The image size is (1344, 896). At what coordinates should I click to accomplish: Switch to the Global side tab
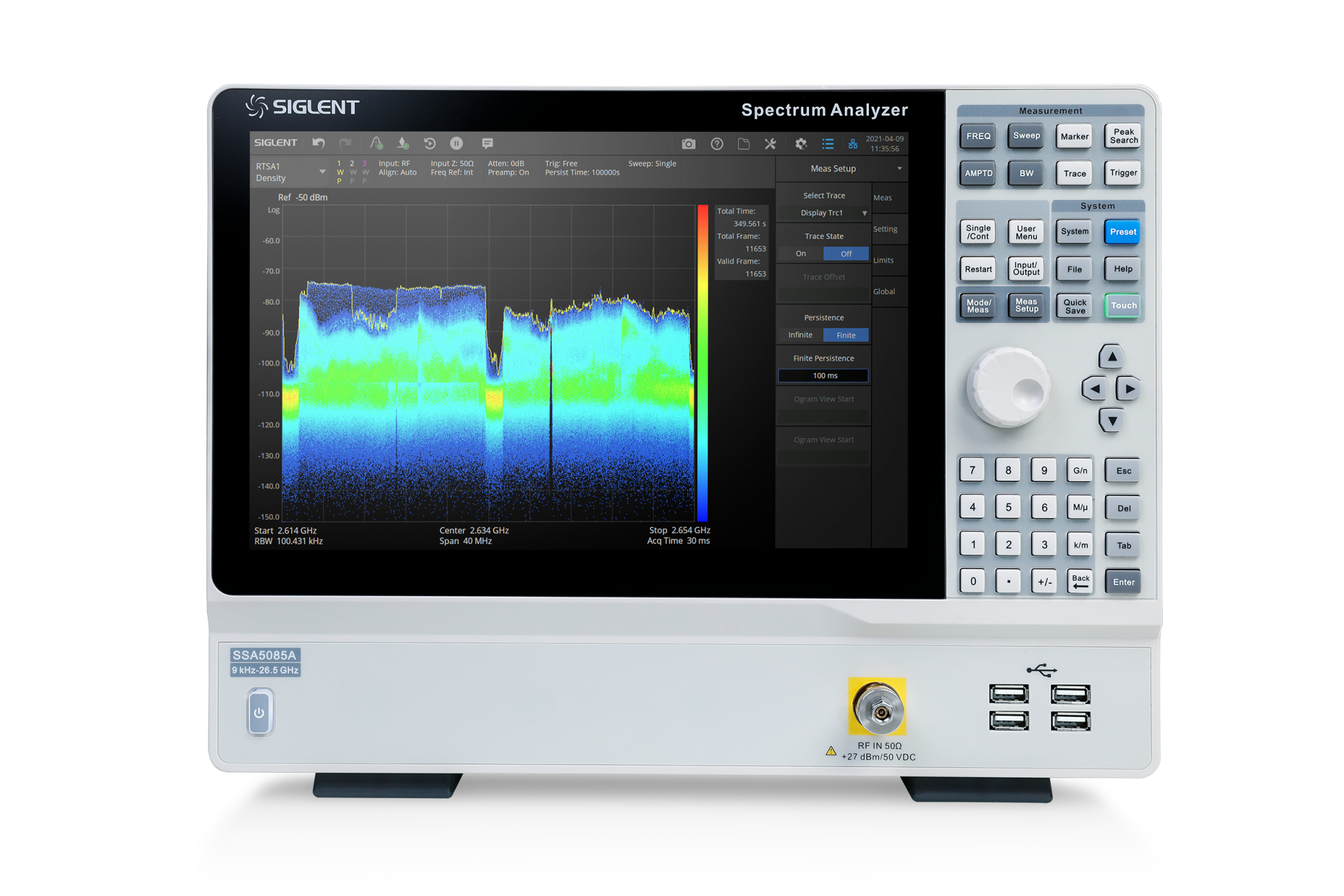[884, 292]
